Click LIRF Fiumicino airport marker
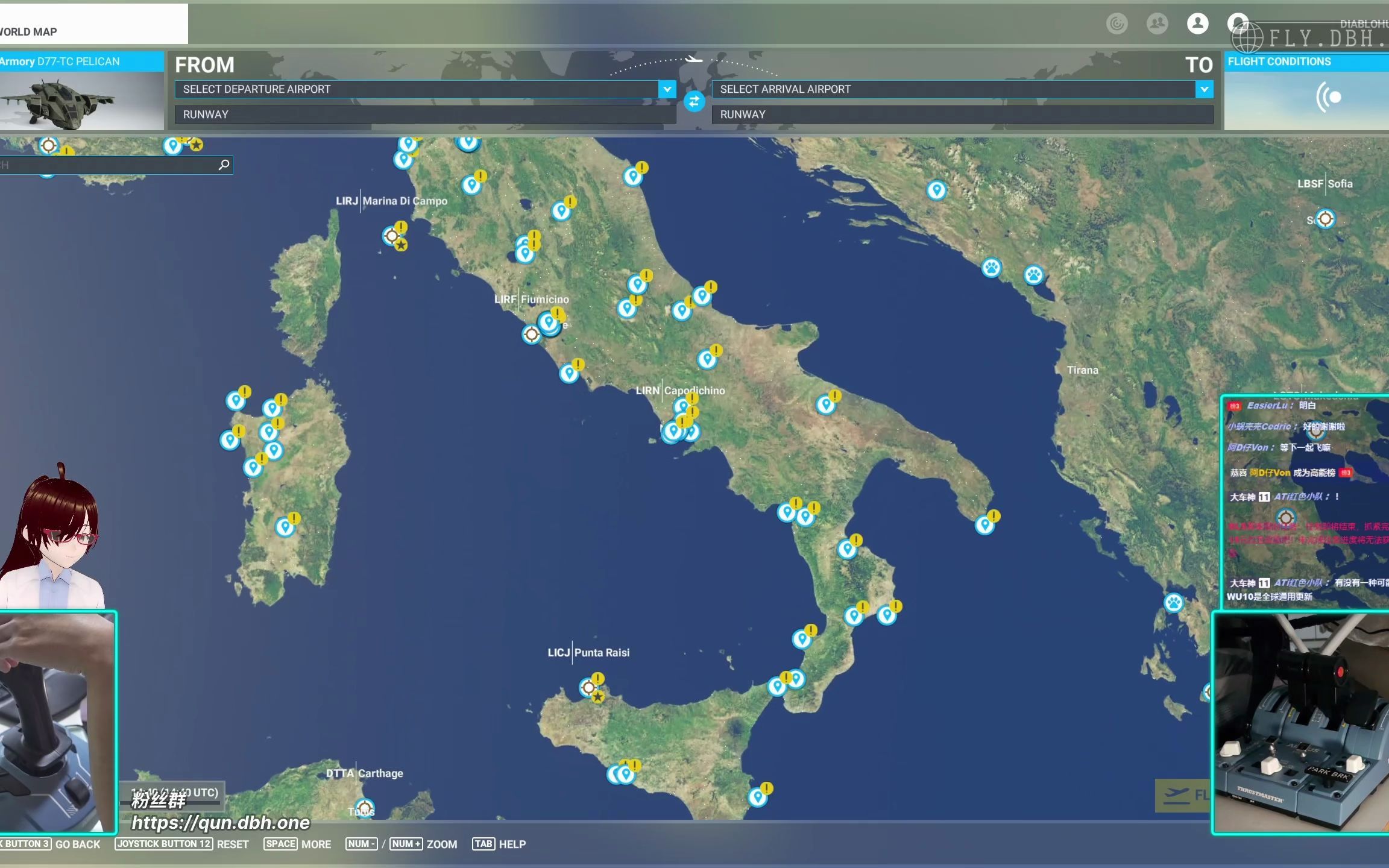Screen dimensions: 1389x868 pyautogui.click(x=531, y=334)
